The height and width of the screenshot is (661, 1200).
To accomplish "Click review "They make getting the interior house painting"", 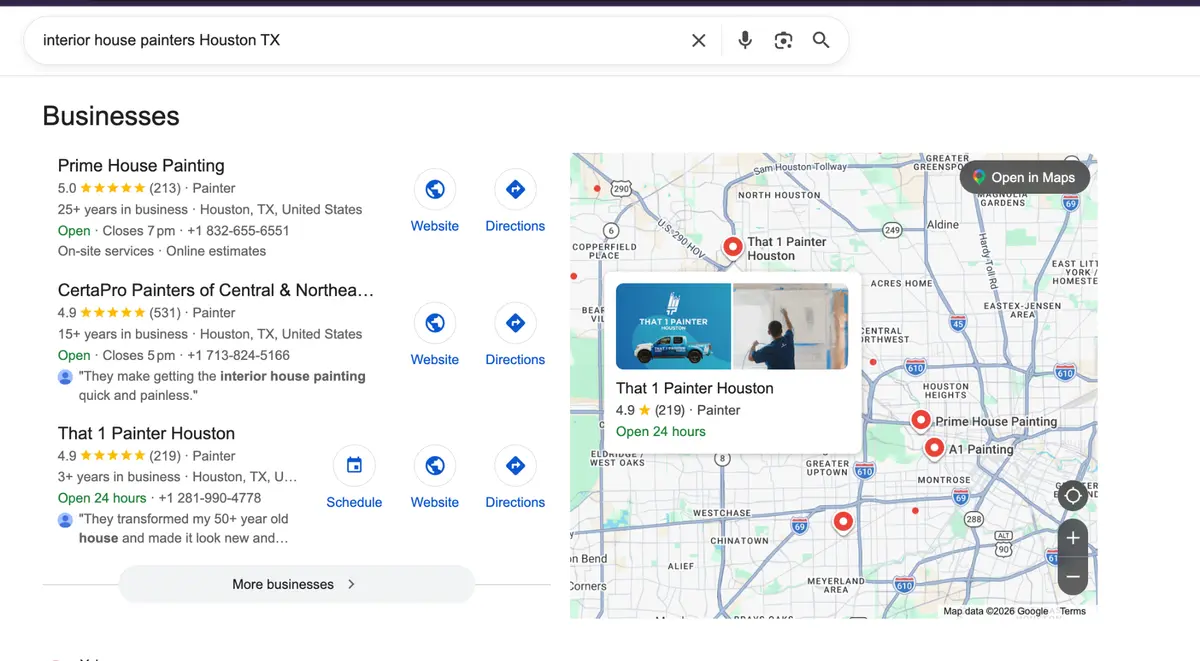I will click(222, 386).
